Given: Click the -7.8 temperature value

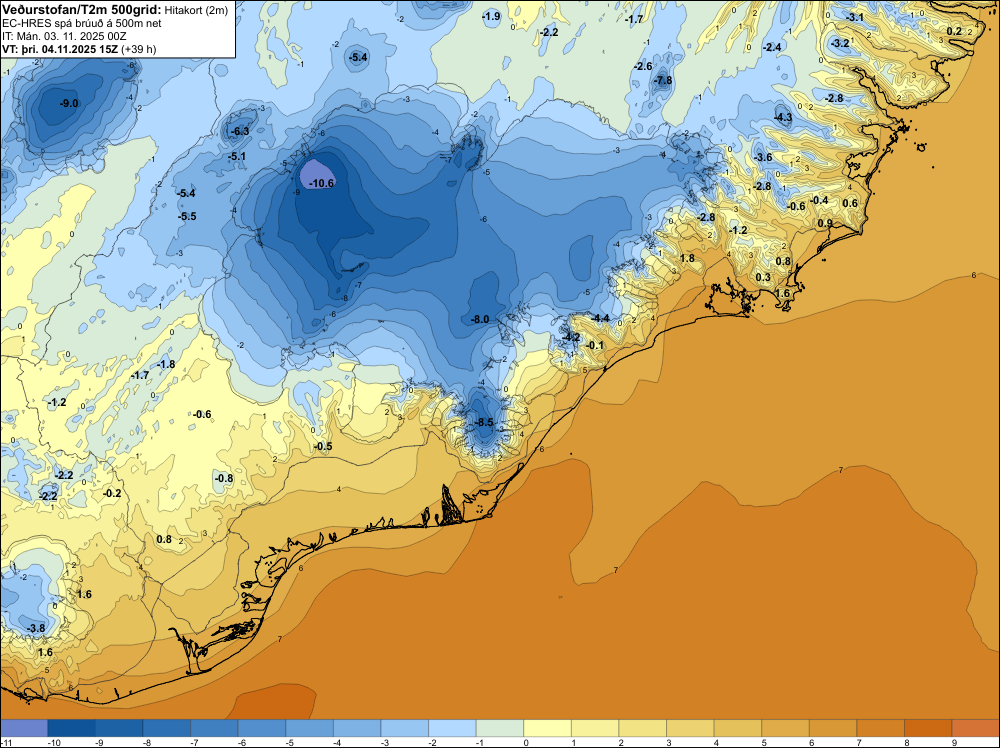Looking at the screenshot, I should (663, 80).
